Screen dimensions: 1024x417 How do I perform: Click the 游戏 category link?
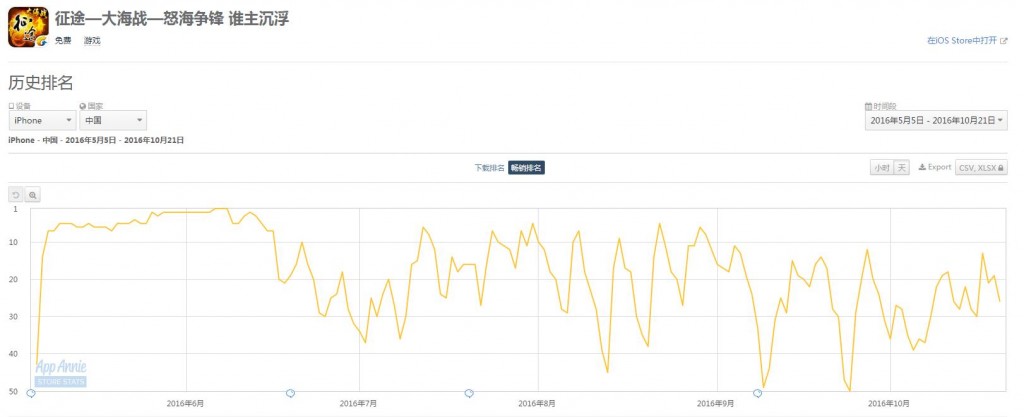pyautogui.click(x=92, y=40)
